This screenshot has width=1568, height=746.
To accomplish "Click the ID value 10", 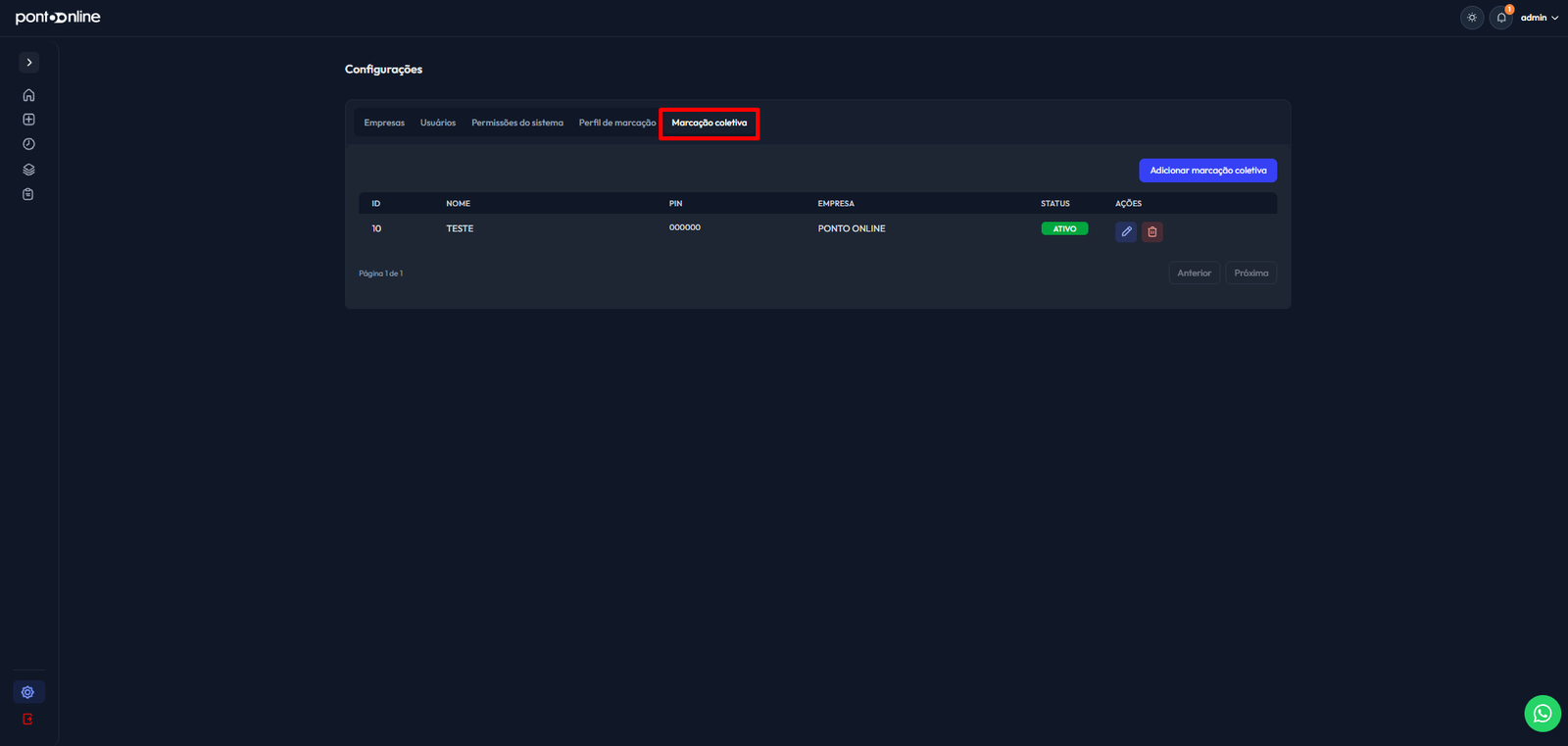I will click(376, 228).
